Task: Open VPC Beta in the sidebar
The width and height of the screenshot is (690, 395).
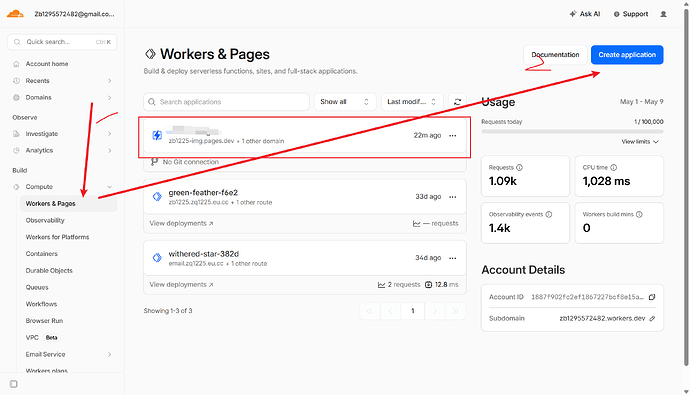Action: [x=42, y=337]
